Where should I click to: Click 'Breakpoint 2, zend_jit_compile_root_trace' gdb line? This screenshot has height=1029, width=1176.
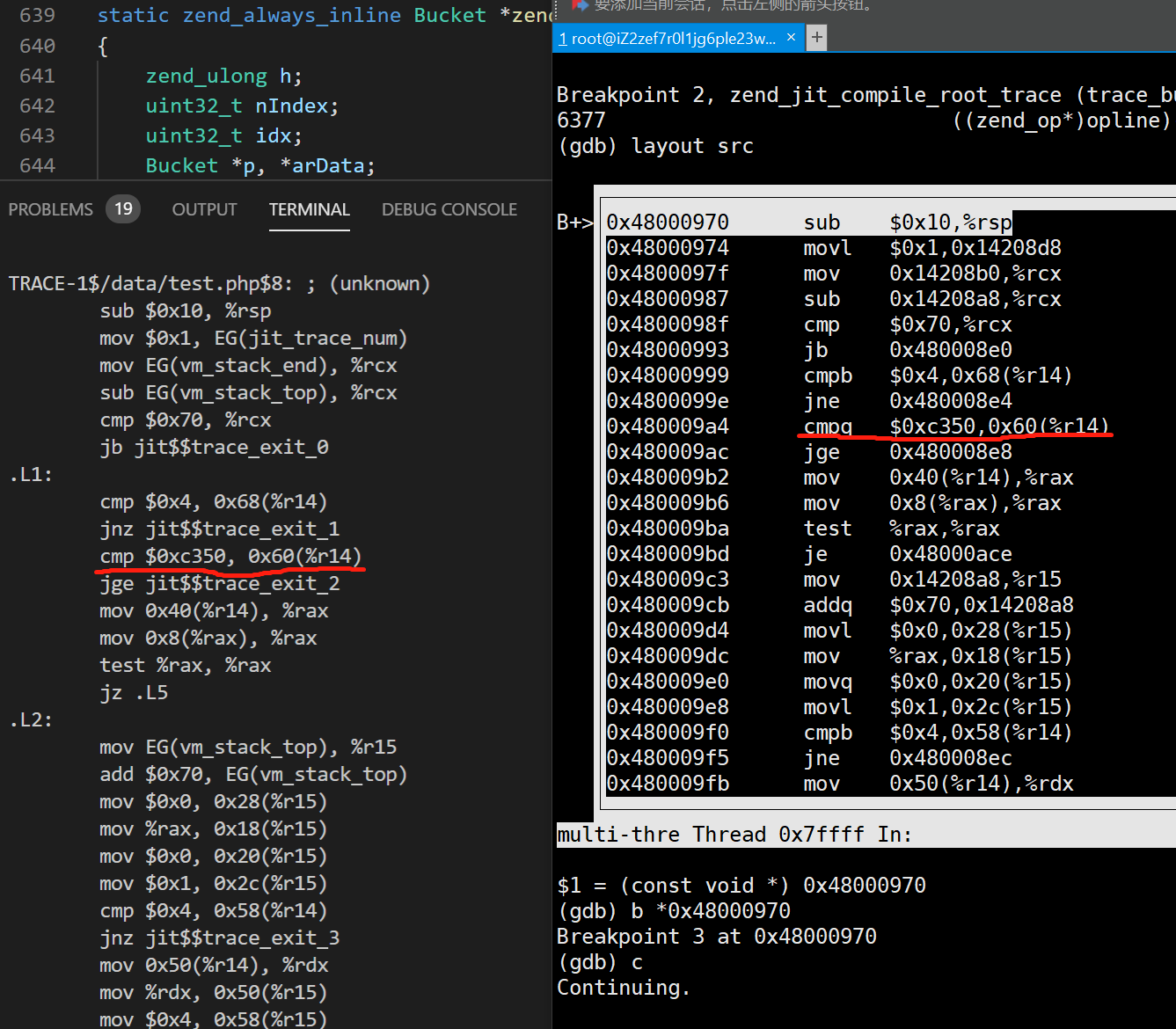point(866,95)
